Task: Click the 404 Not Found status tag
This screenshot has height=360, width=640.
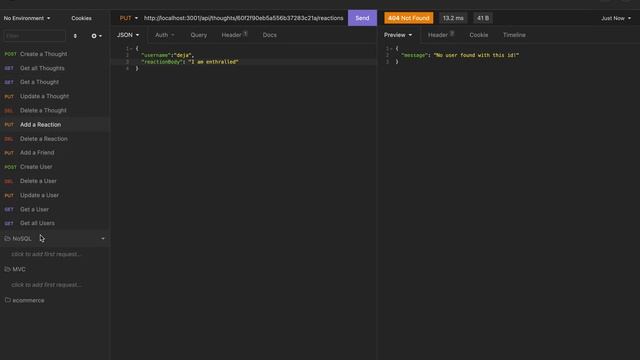Action: click(409, 18)
